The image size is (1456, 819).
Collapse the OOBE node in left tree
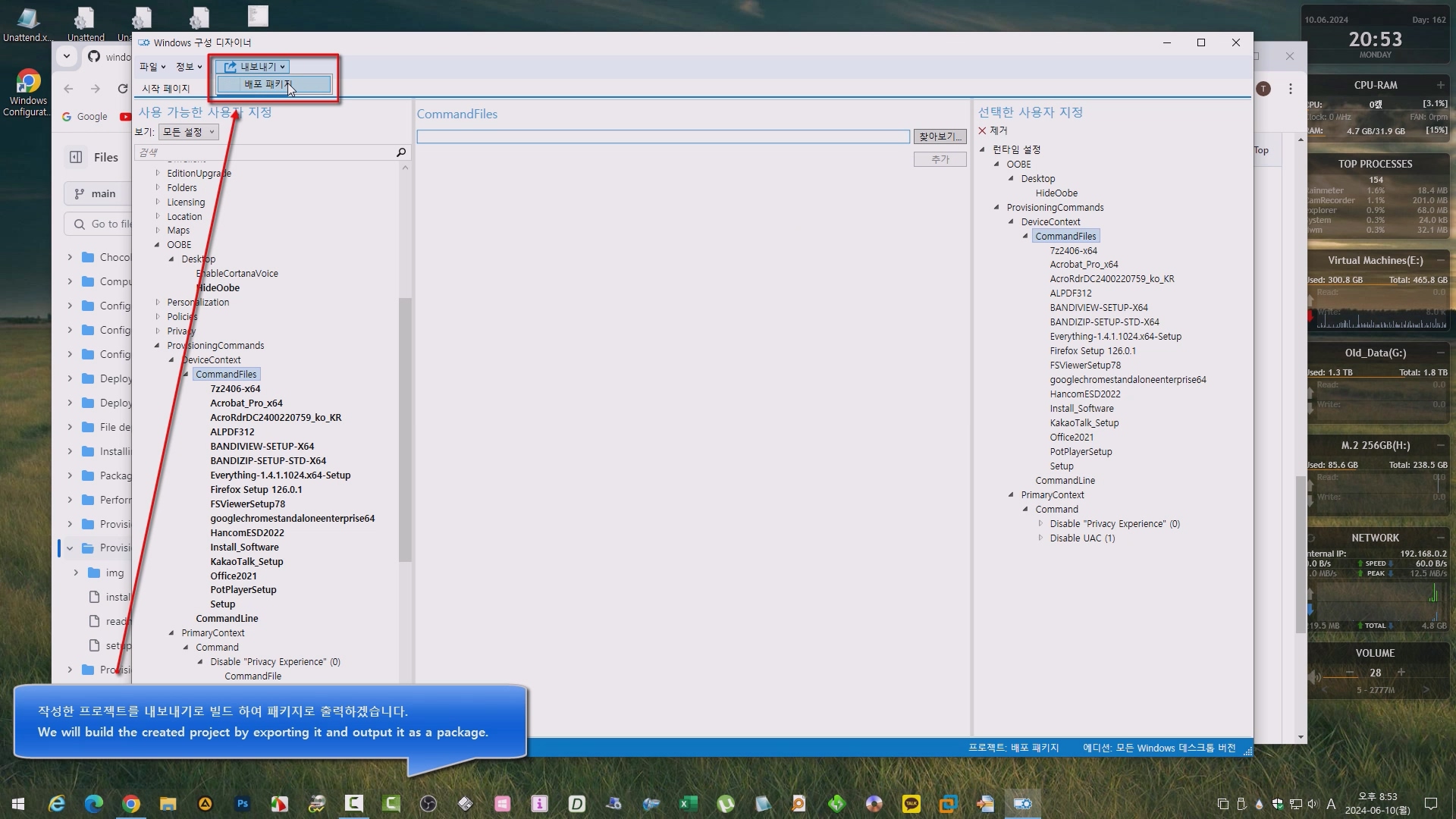(158, 245)
